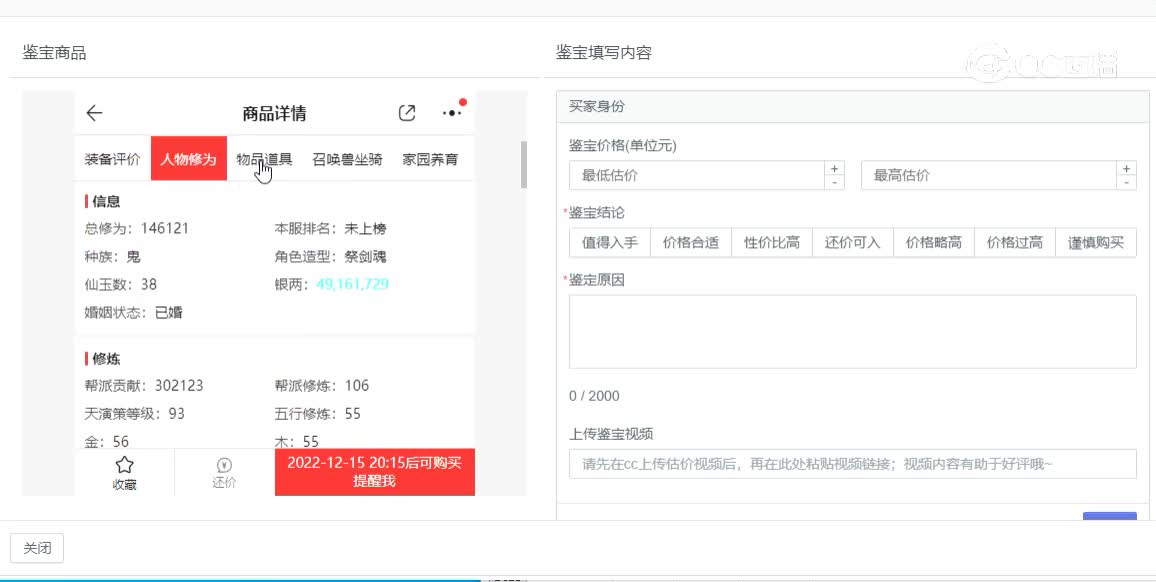The height and width of the screenshot is (582, 1156).
Task: Open the three-dot more menu
Action: pos(452,113)
